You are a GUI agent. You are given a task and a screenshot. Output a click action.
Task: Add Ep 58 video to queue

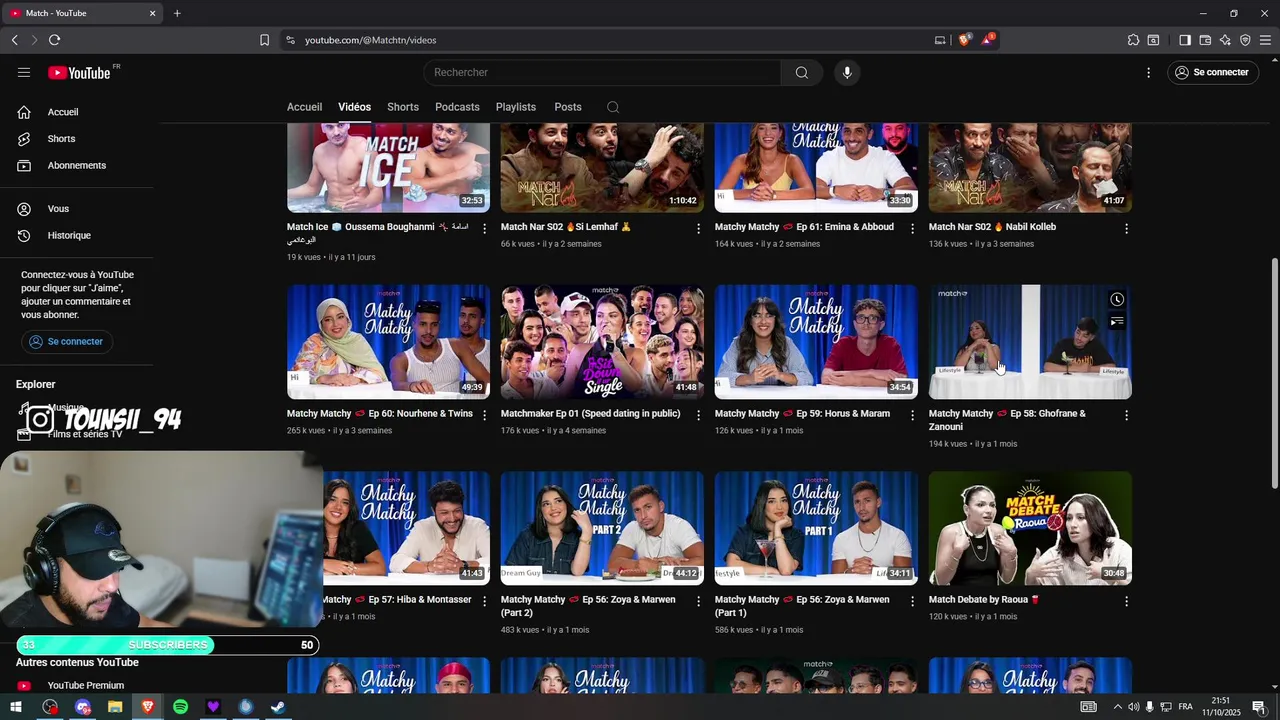(x=1117, y=322)
